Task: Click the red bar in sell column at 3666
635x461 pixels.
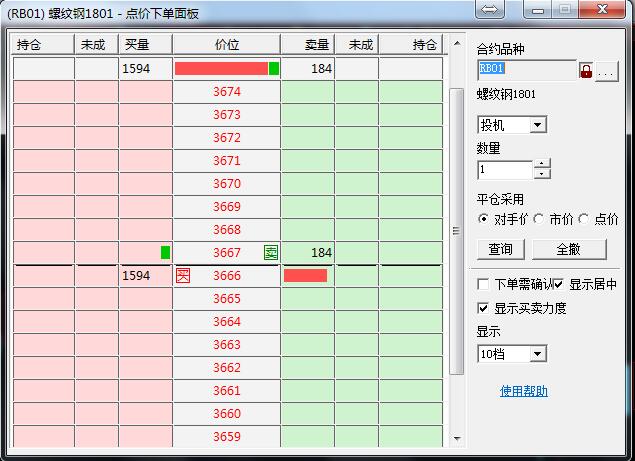Action: [305, 275]
